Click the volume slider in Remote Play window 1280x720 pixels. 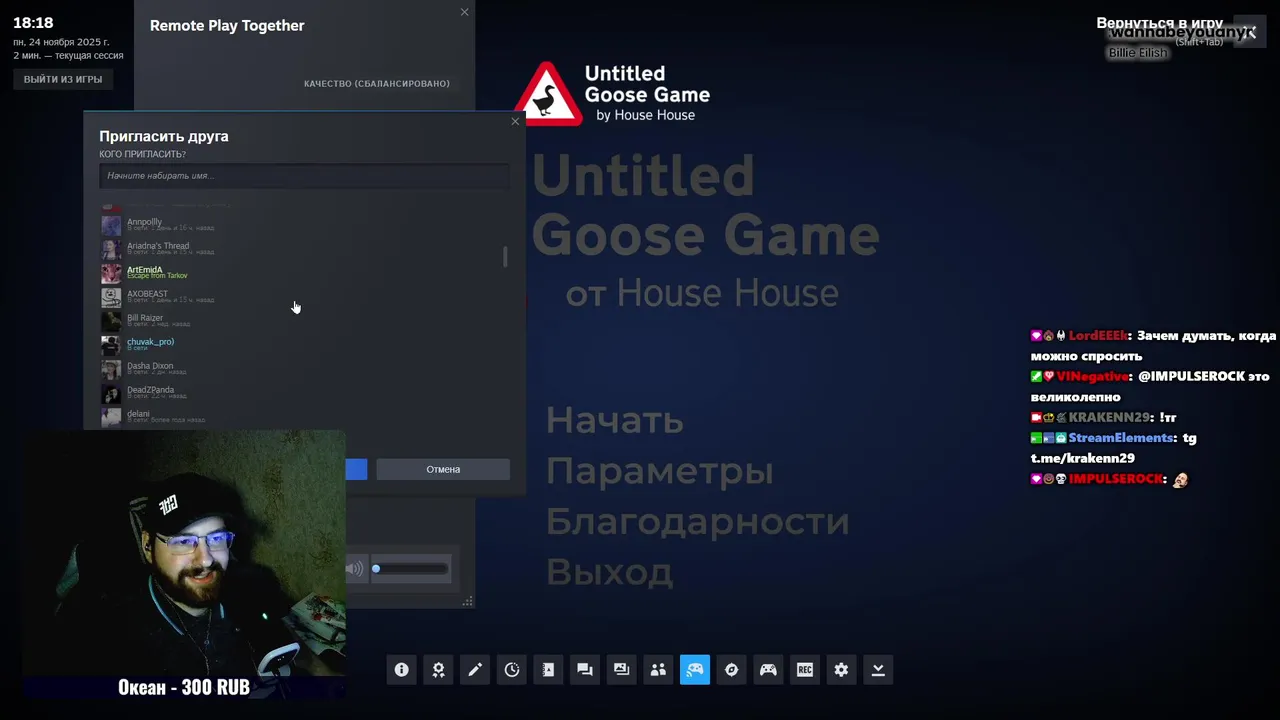click(410, 569)
